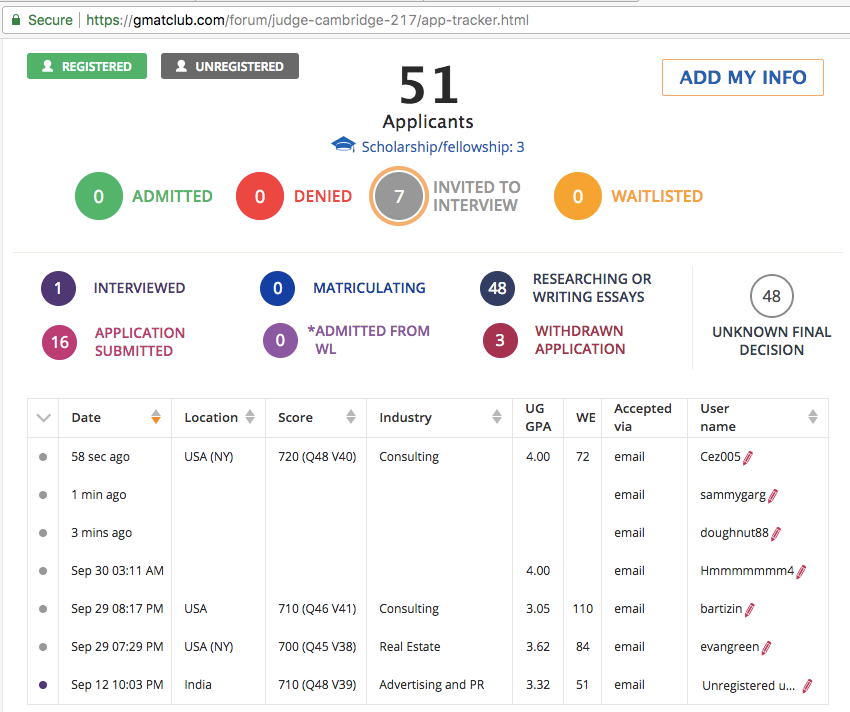Click the green secure padlock icon
The height and width of the screenshot is (712, 850).
point(15,20)
